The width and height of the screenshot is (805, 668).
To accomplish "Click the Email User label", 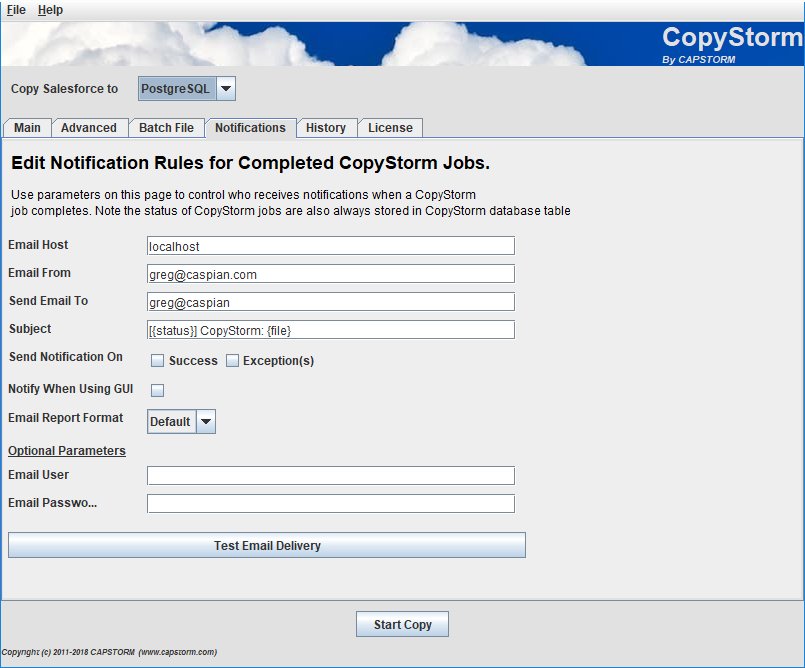I will [x=39, y=475].
